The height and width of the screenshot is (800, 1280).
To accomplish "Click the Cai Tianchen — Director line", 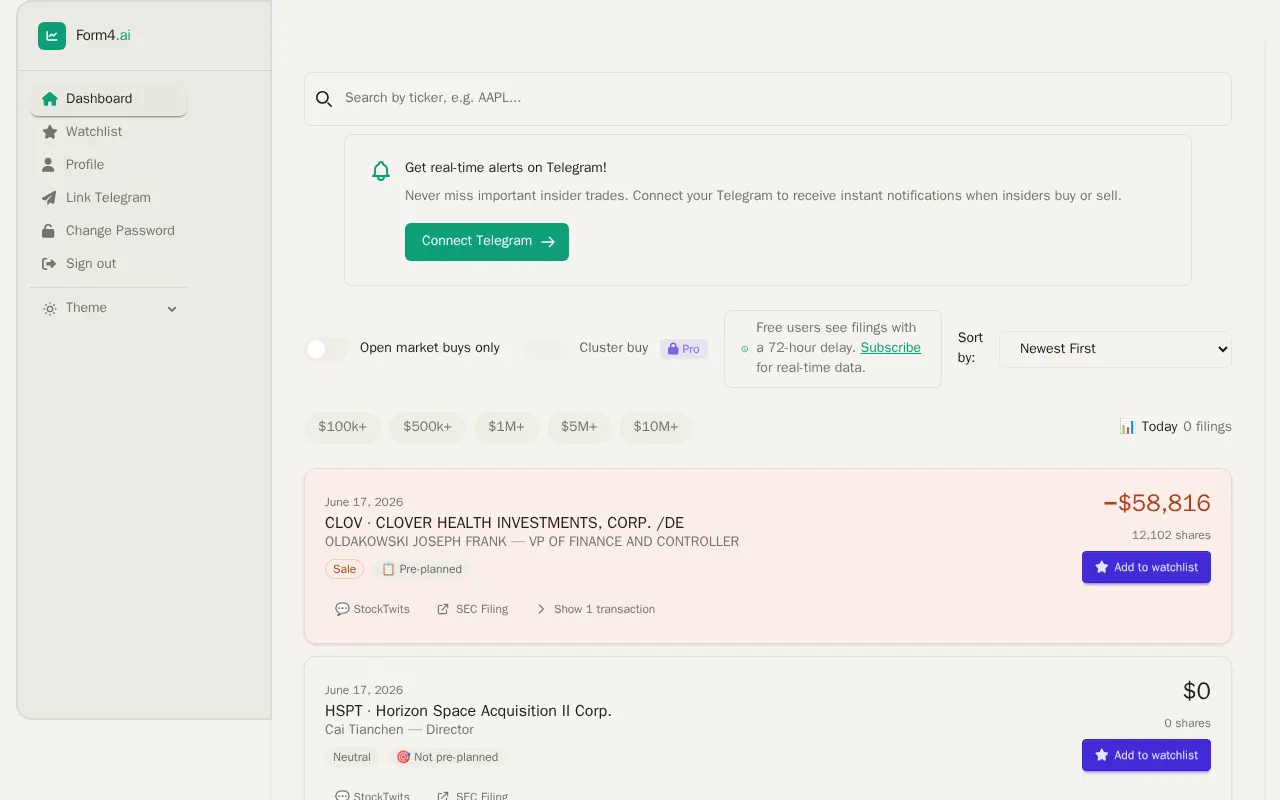I will click(x=399, y=730).
